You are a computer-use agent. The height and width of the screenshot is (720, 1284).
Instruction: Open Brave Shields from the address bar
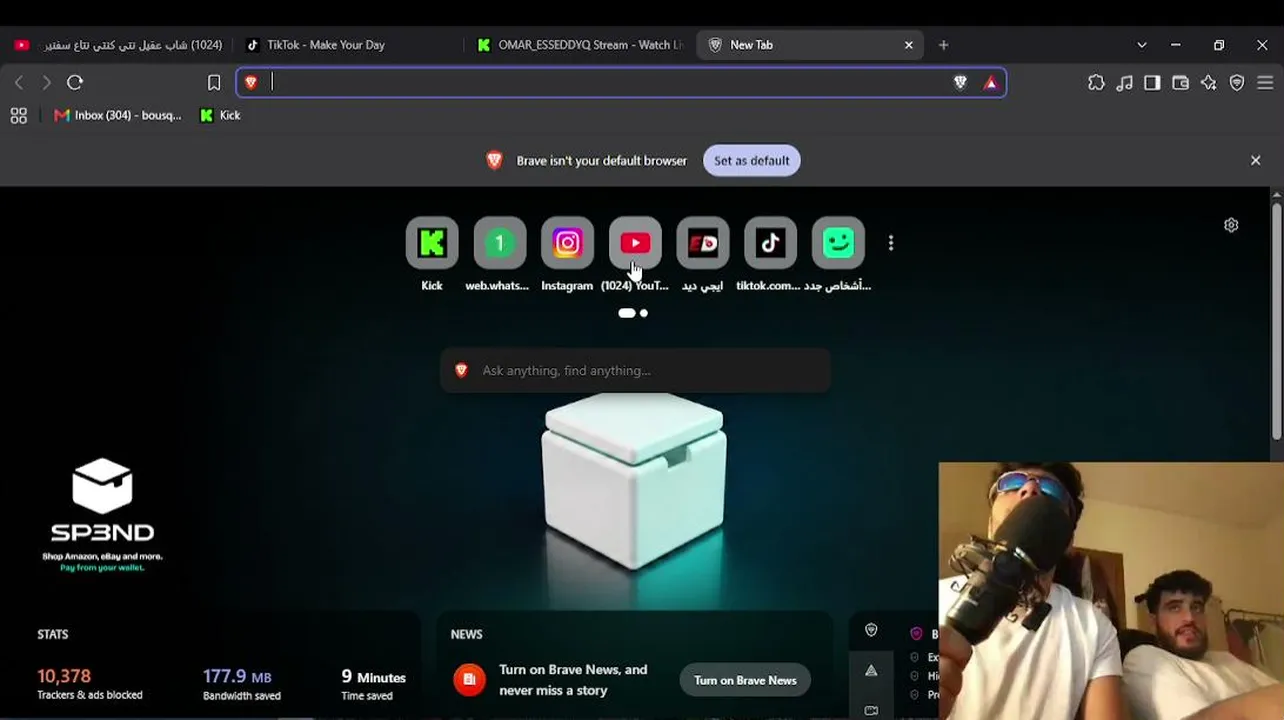click(960, 83)
